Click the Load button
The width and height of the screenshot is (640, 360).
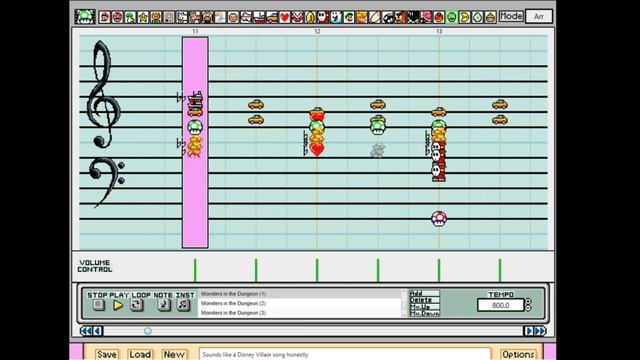[x=140, y=354]
